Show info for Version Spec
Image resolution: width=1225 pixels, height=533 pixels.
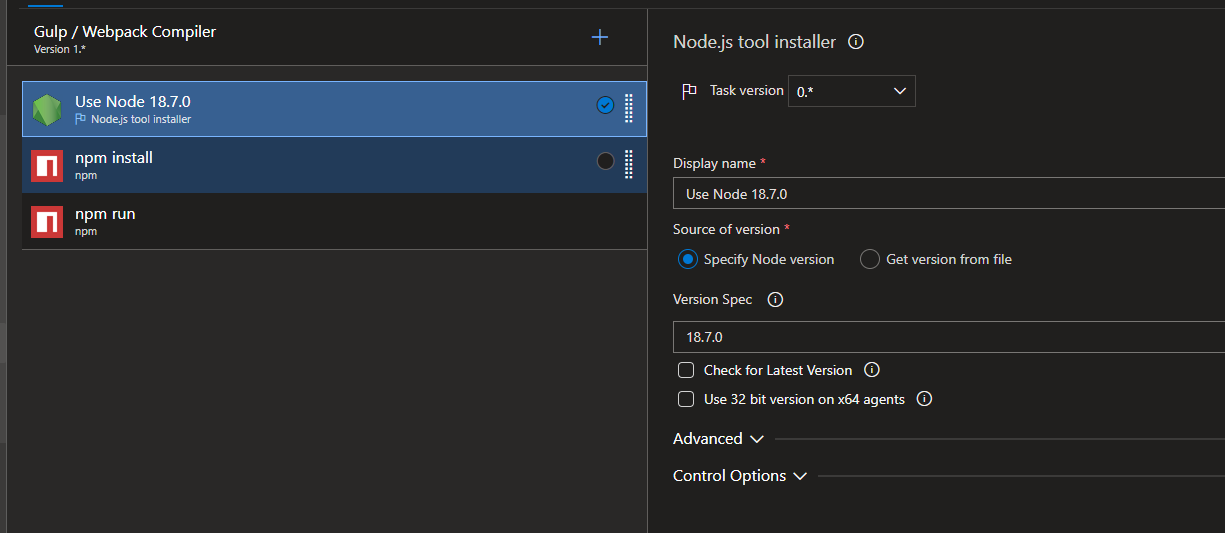pyautogui.click(x=775, y=299)
